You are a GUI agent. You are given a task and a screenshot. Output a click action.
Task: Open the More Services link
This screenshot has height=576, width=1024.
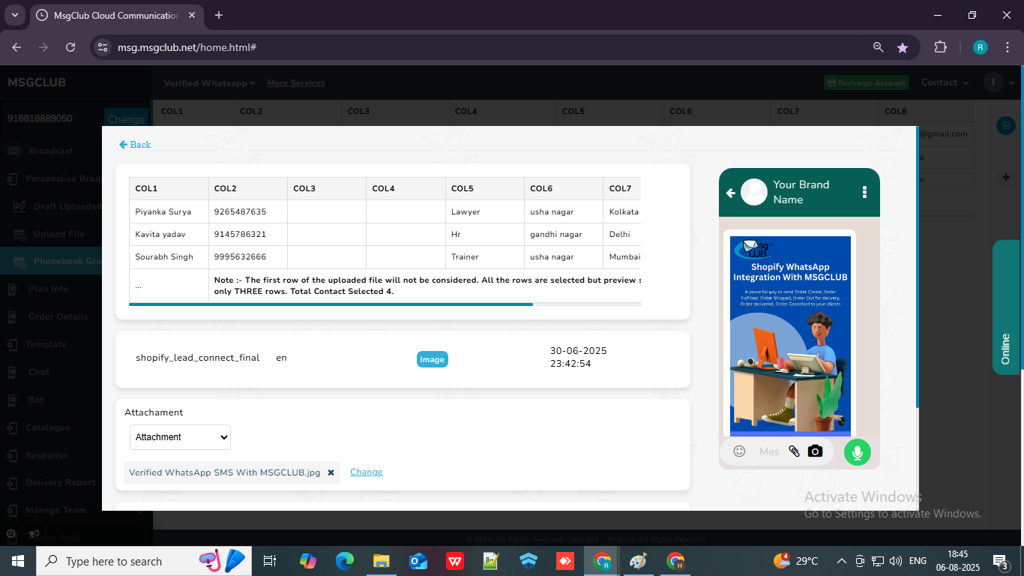pyautogui.click(x=296, y=83)
